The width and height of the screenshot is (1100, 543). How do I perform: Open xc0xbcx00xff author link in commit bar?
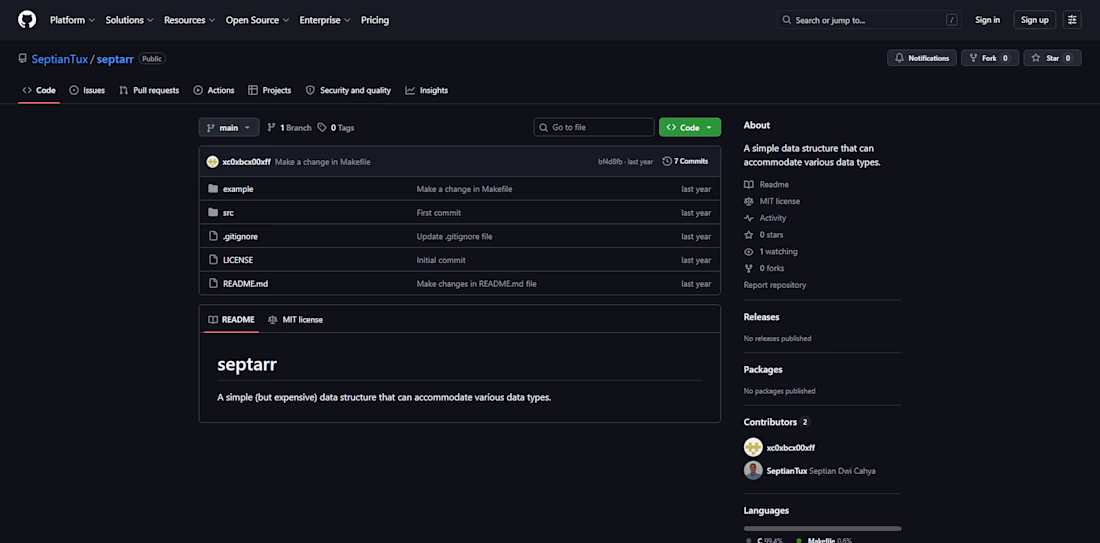tap(246, 161)
